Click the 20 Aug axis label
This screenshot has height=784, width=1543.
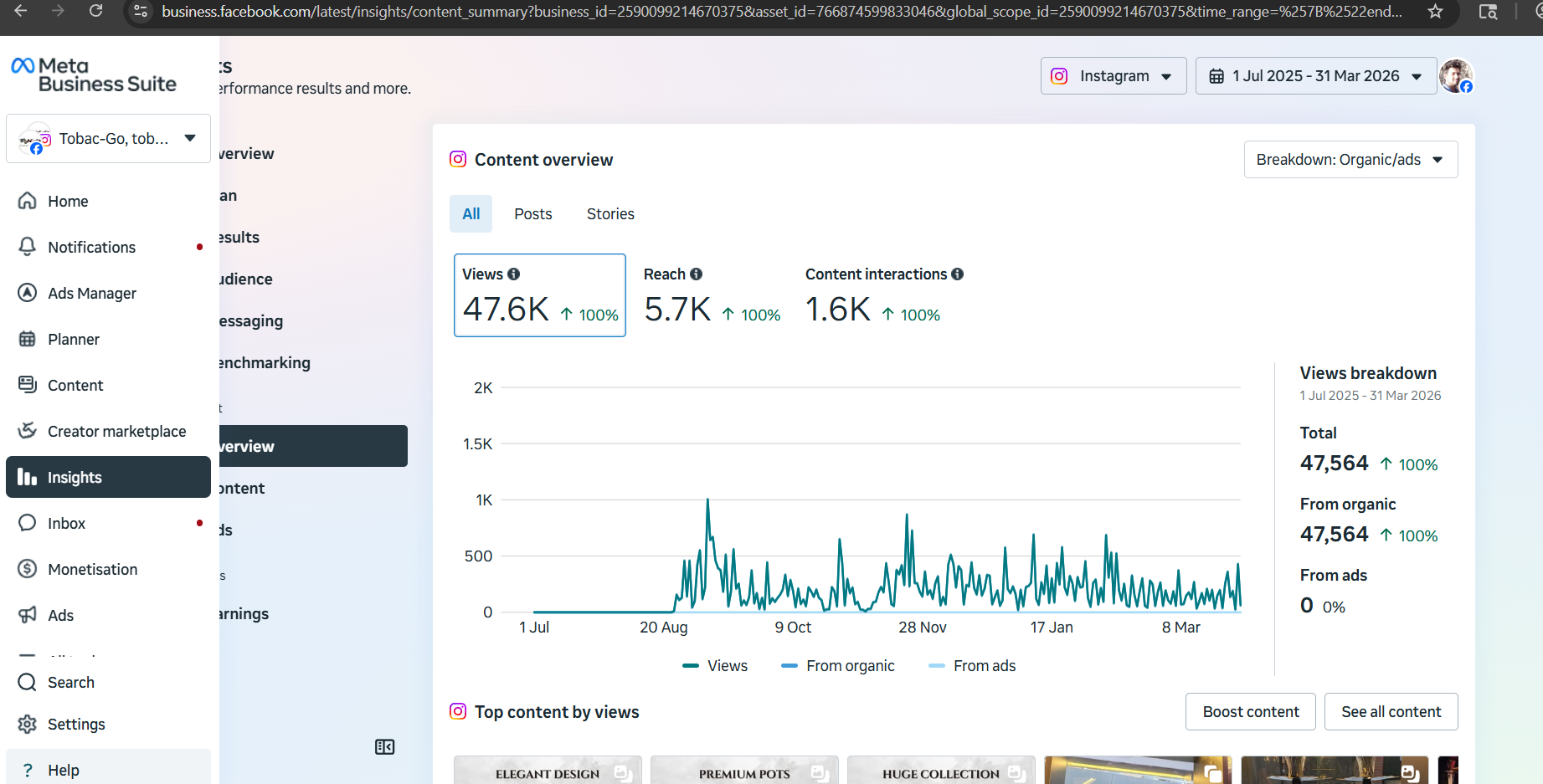coord(664,628)
